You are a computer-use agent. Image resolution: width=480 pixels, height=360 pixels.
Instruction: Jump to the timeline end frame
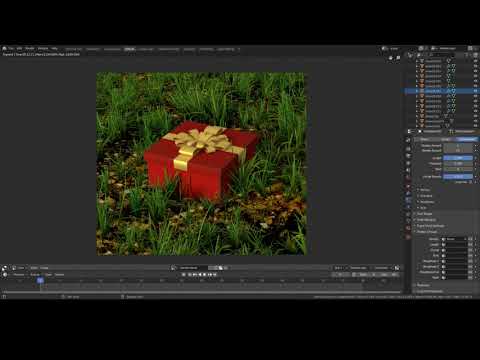click(x=215, y=274)
